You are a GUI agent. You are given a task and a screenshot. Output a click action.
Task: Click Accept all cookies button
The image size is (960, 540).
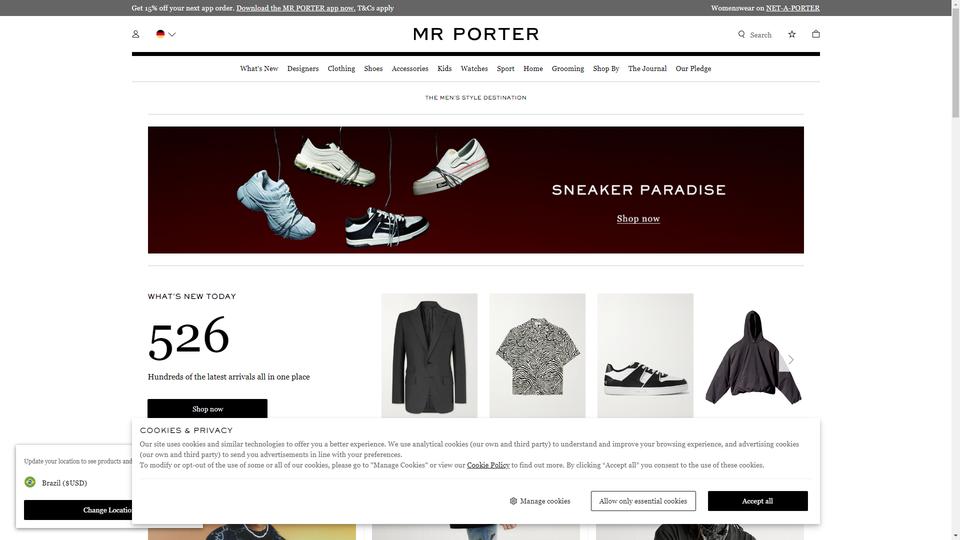coord(757,501)
